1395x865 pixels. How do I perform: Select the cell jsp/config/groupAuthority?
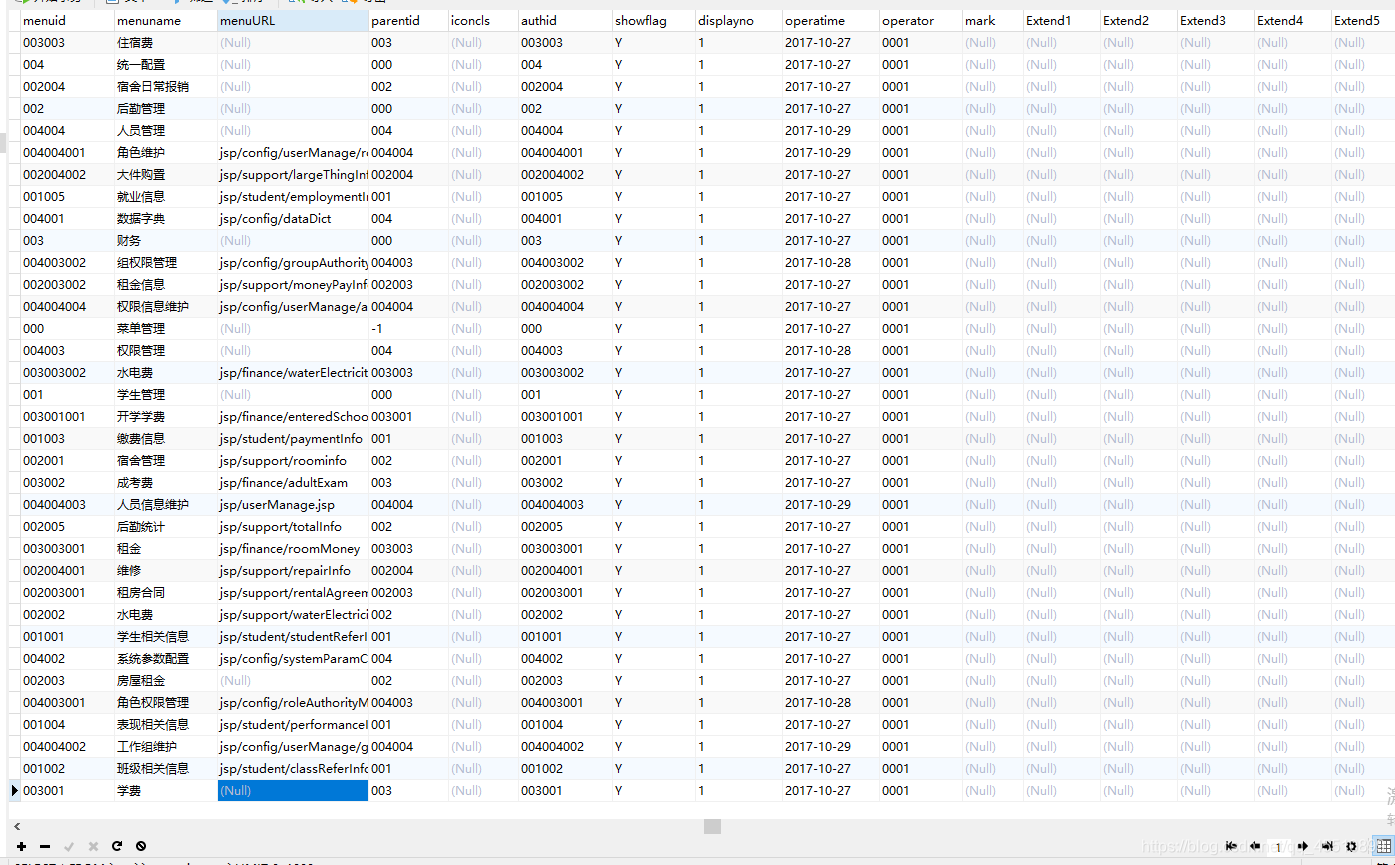coord(292,262)
